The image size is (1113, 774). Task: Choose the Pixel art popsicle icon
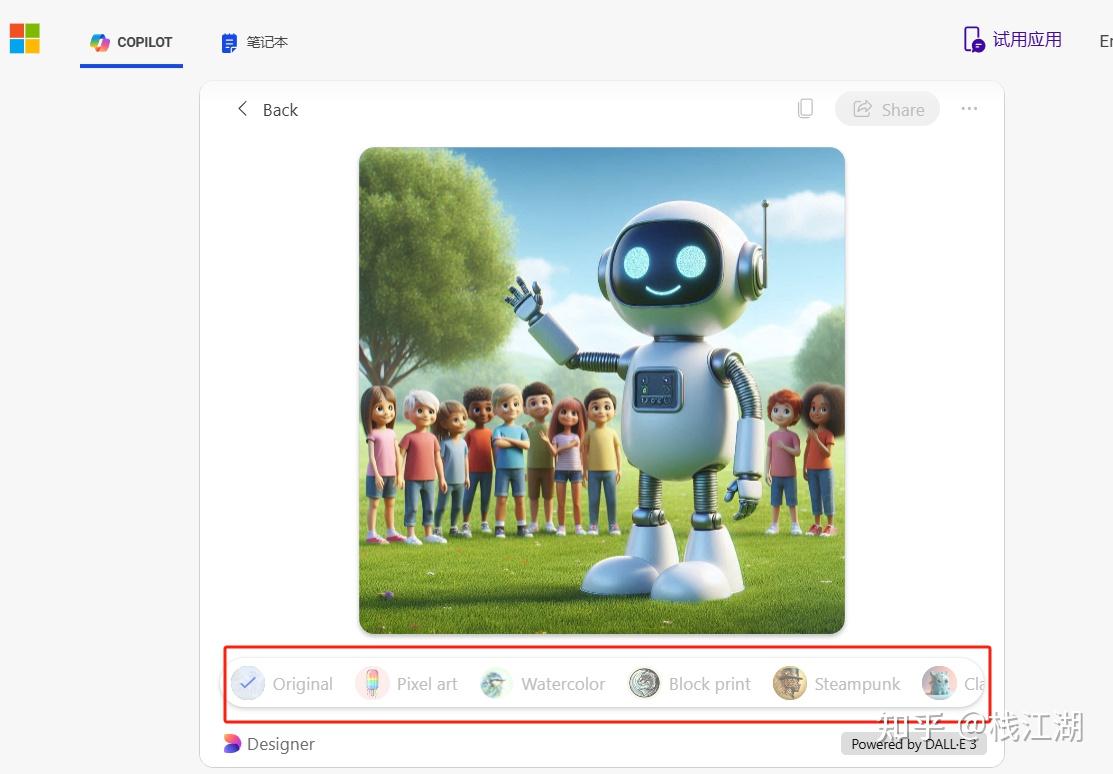click(x=372, y=684)
